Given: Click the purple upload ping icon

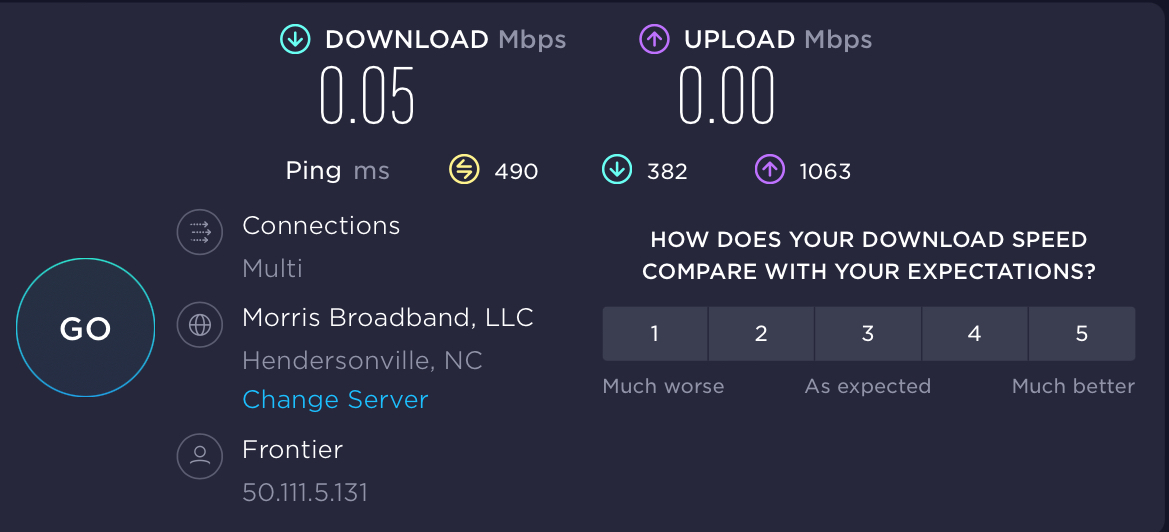Looking at the screenshot, I should click(x=769, y=170).
